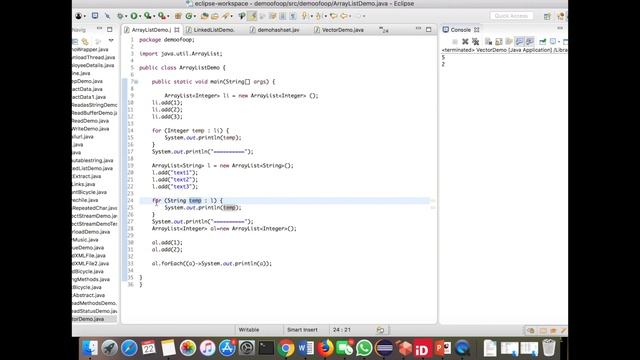Switch to the VectorDemo.java editor tab
This screenshot has width=640, height=360.
(342, 30)
